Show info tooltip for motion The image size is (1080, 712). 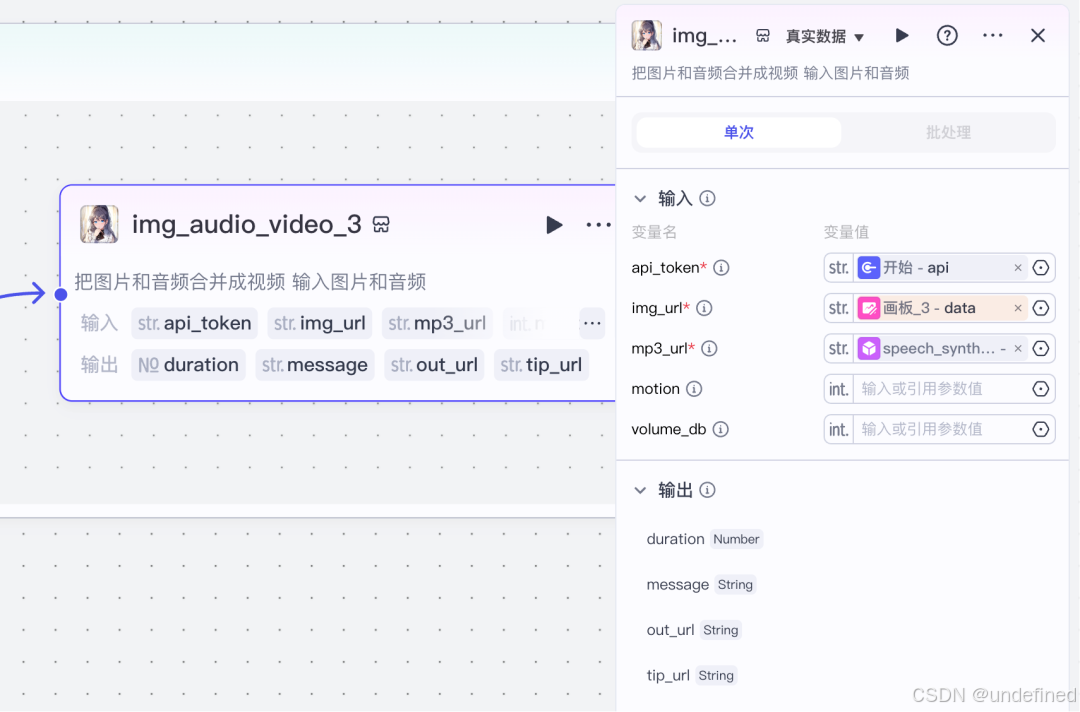pos(694,389)
